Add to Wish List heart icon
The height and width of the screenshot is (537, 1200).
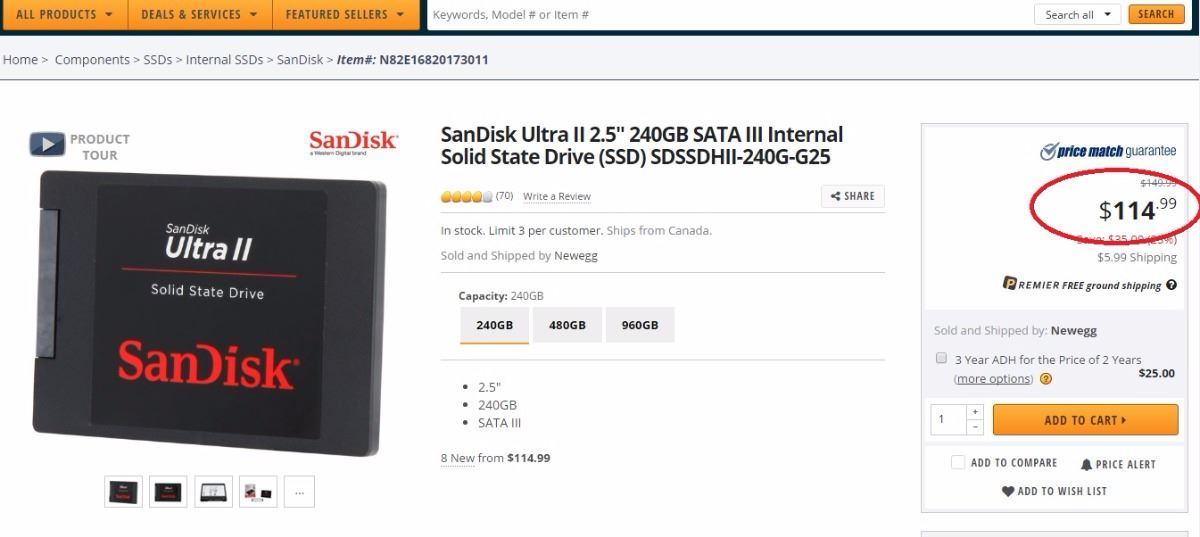(x=1008, y=491)
